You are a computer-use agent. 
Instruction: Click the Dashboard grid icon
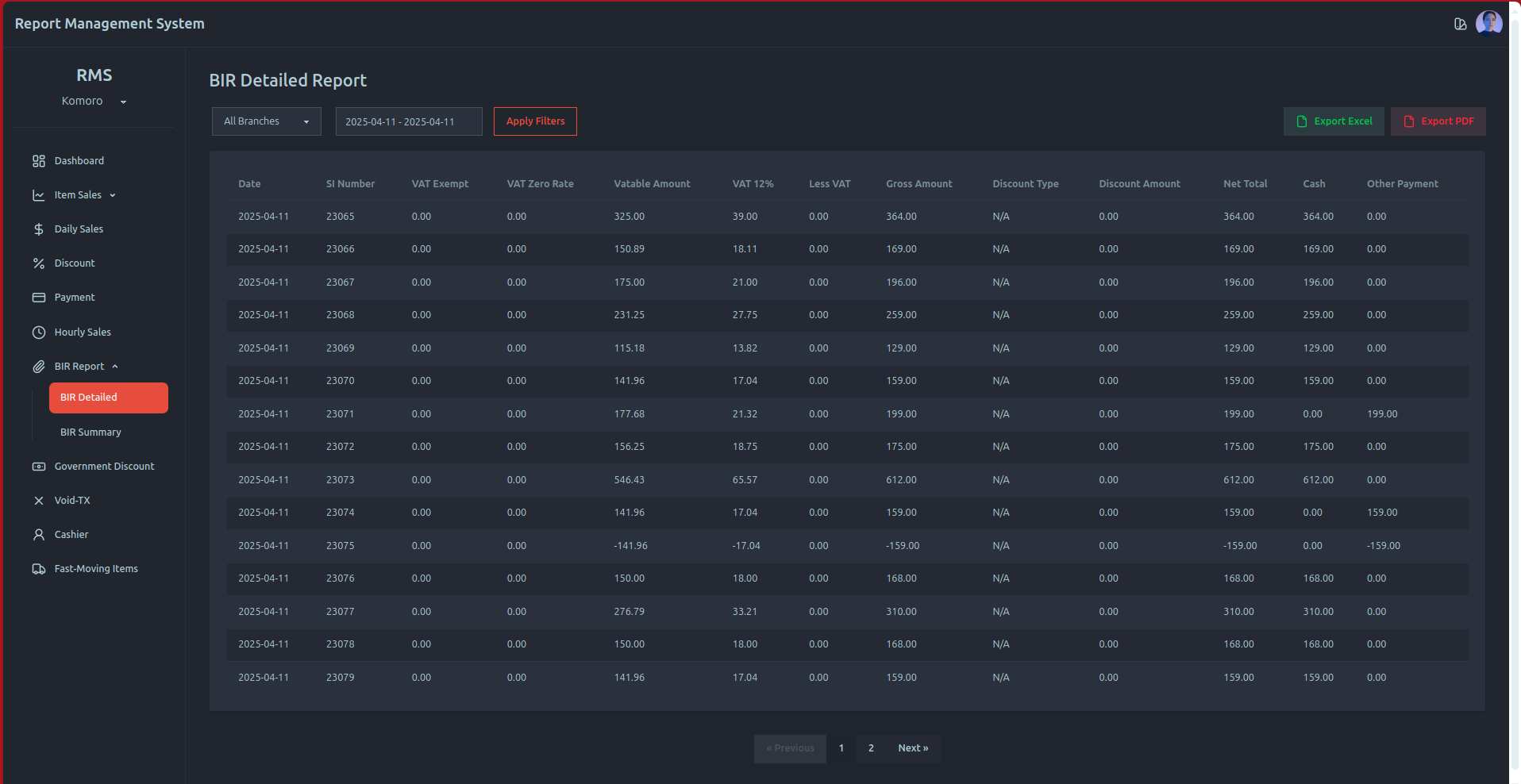pyautogui.click(x=38, y=161)
